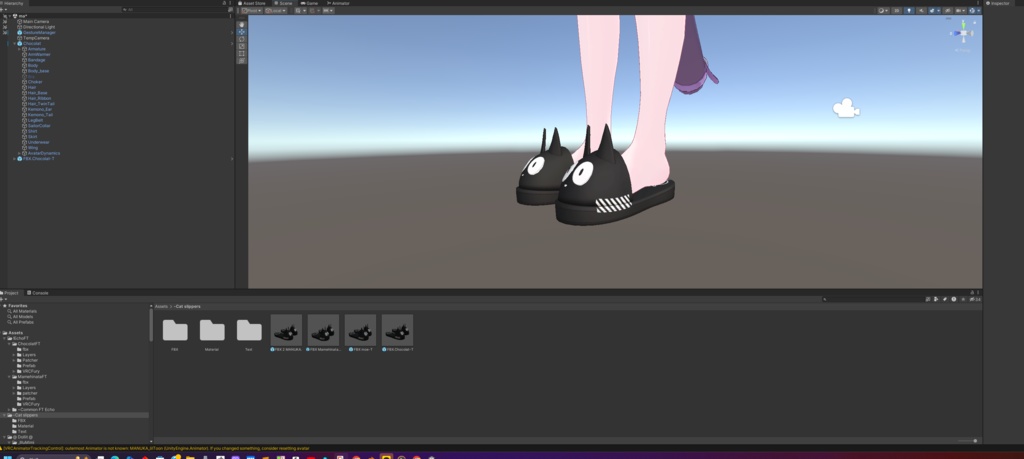The image size is (1024, 459).
Task: Select ~Cat slippers folder in Project tree
Action: [25, 415]
